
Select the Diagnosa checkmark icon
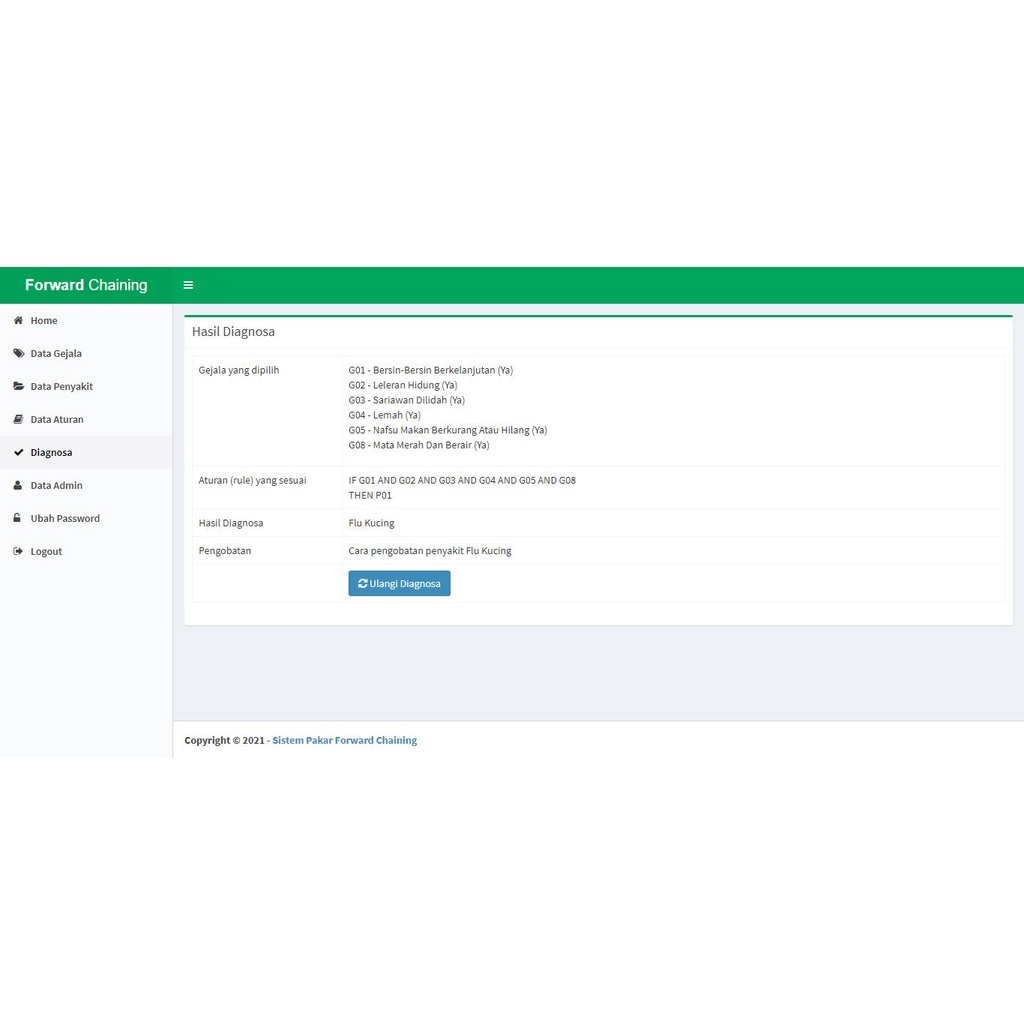point(18,452)
